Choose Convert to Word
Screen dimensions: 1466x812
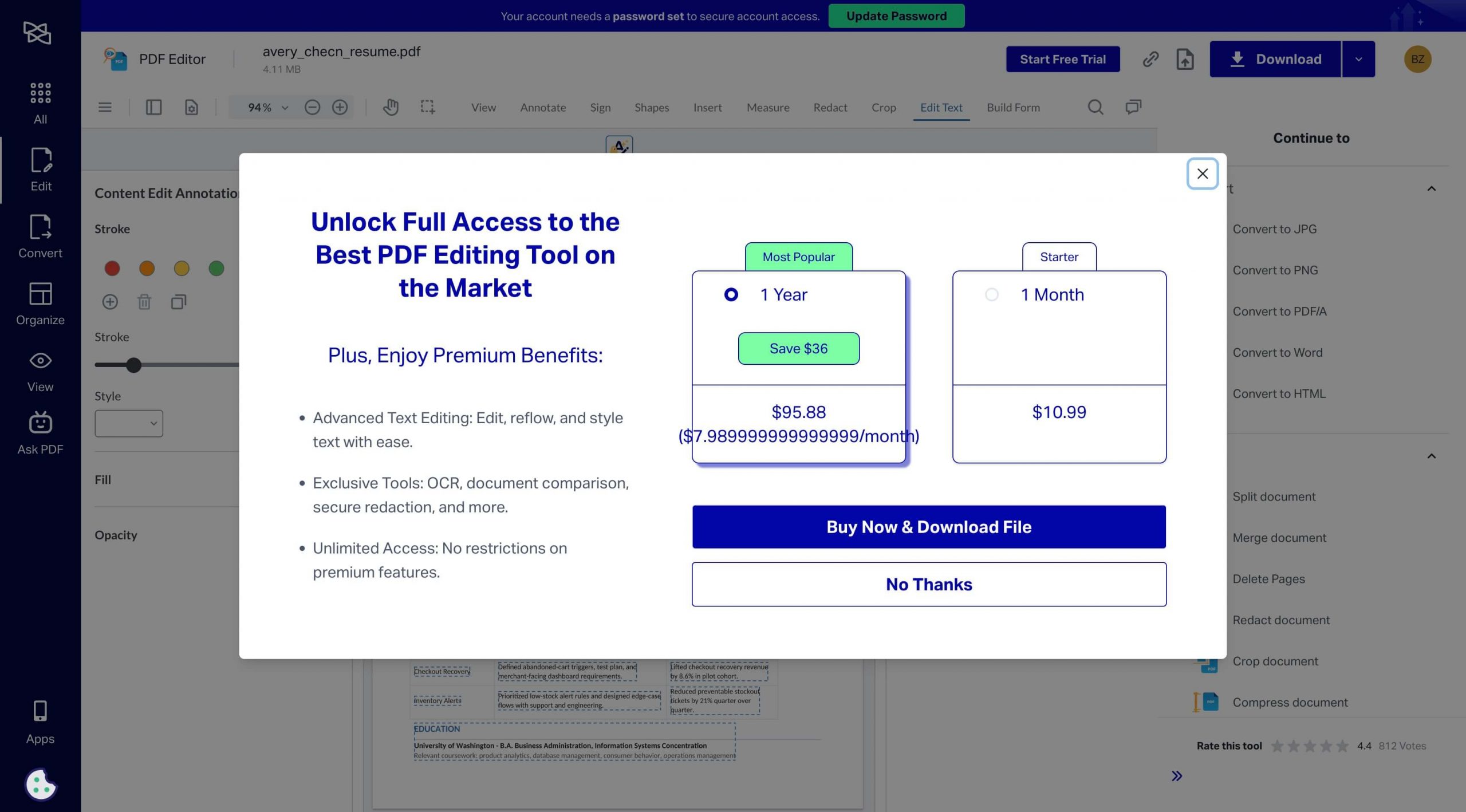coord(1278,353)
